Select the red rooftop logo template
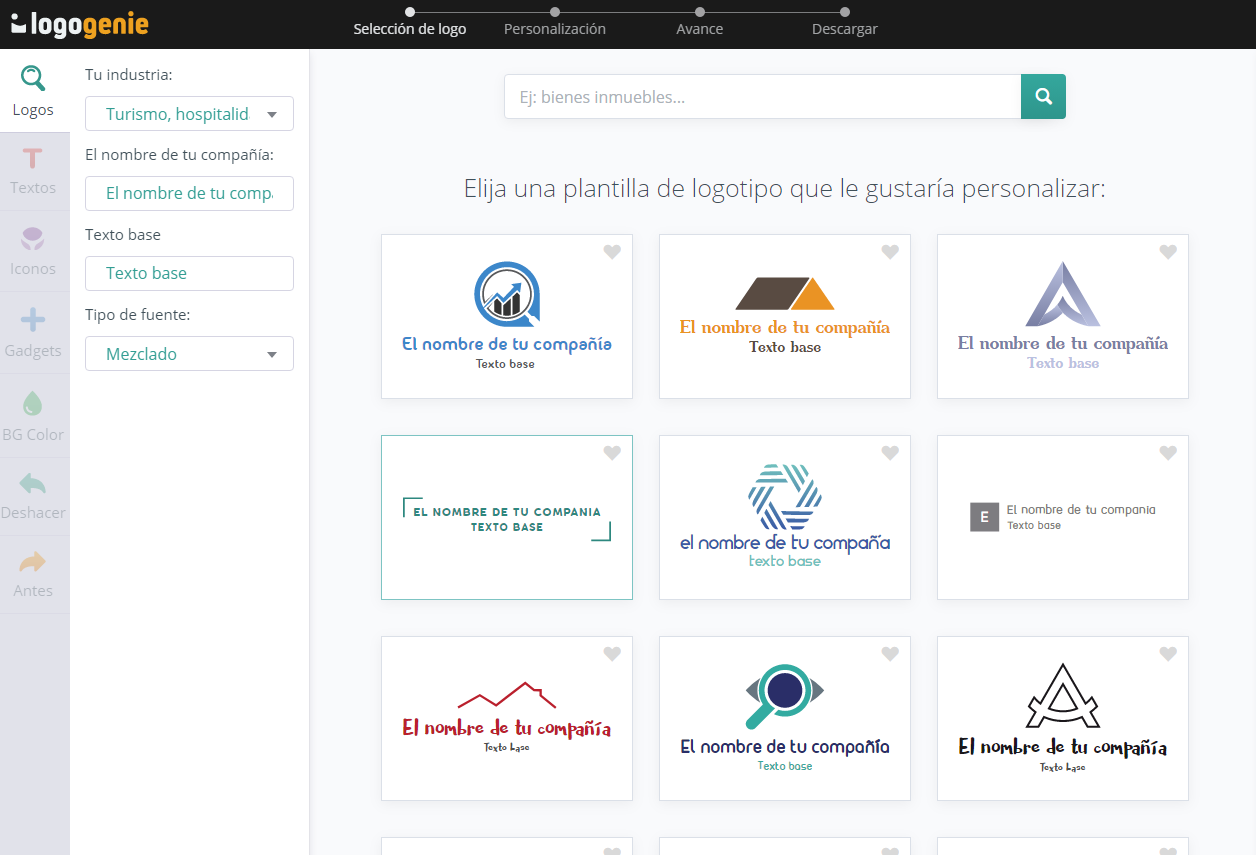Screen dimensions: 1256x855 507,718
